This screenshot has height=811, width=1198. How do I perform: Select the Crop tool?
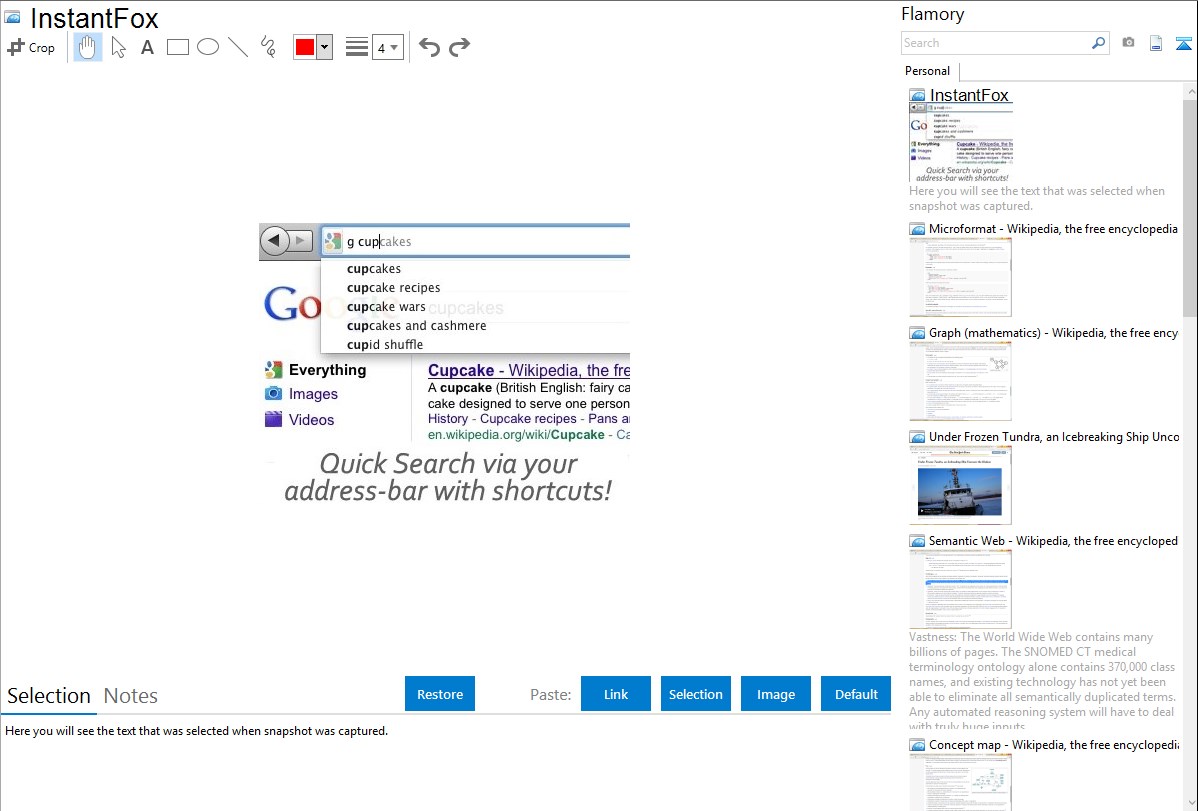click(31, 47)
